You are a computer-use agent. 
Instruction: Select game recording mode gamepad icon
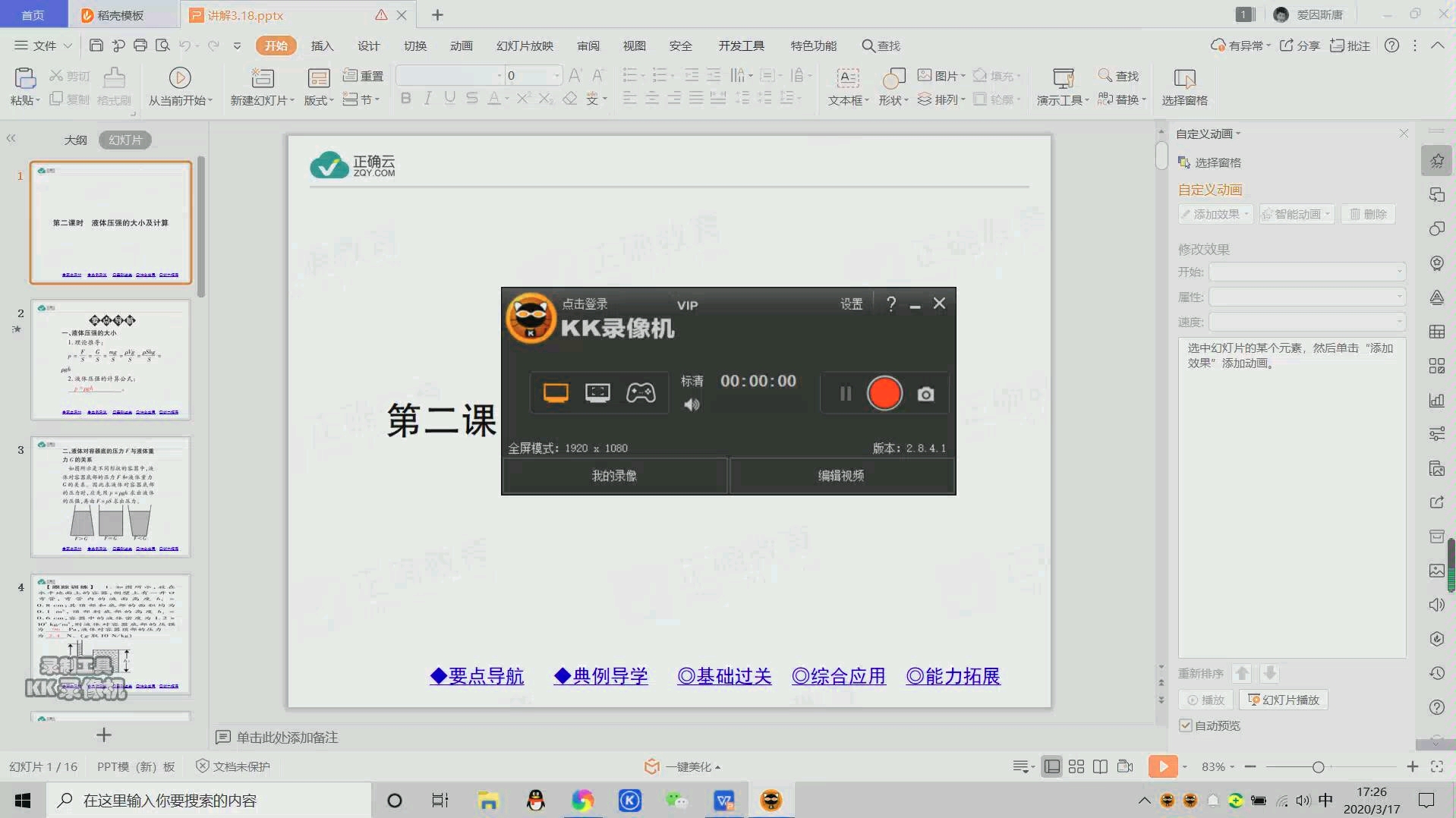641,392
